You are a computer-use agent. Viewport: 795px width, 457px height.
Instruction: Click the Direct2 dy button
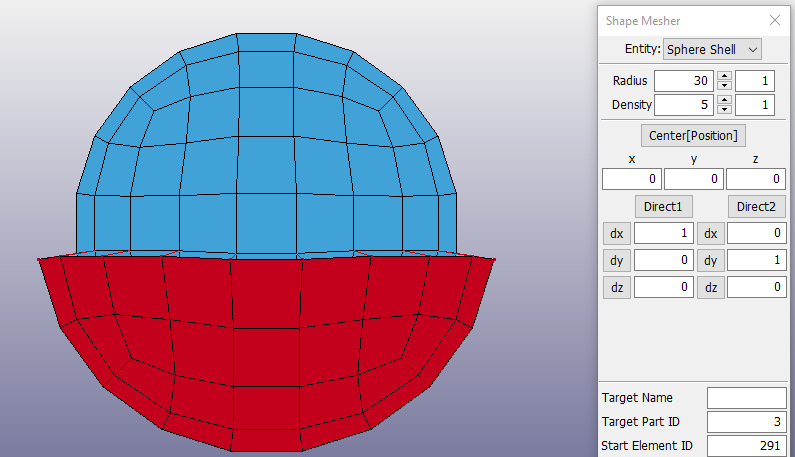(x=710, y=260)
